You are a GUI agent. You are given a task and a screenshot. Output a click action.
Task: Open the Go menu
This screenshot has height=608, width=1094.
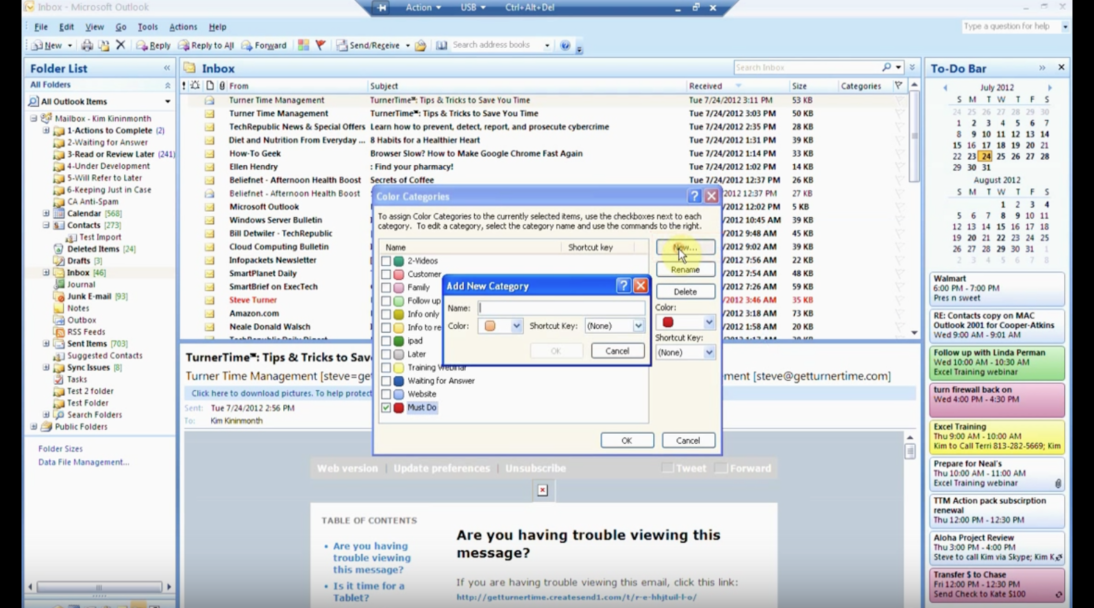tap(121, 27)
